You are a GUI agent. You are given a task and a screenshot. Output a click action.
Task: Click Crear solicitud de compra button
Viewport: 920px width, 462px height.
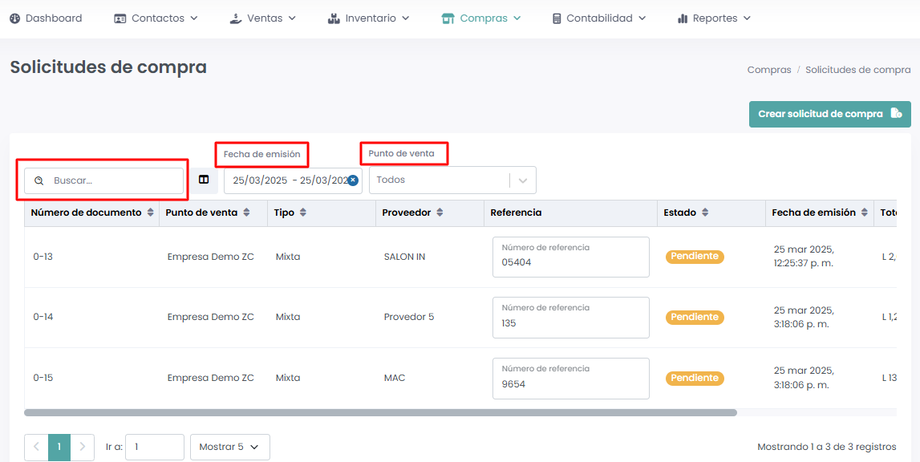[x=829, y=114]
